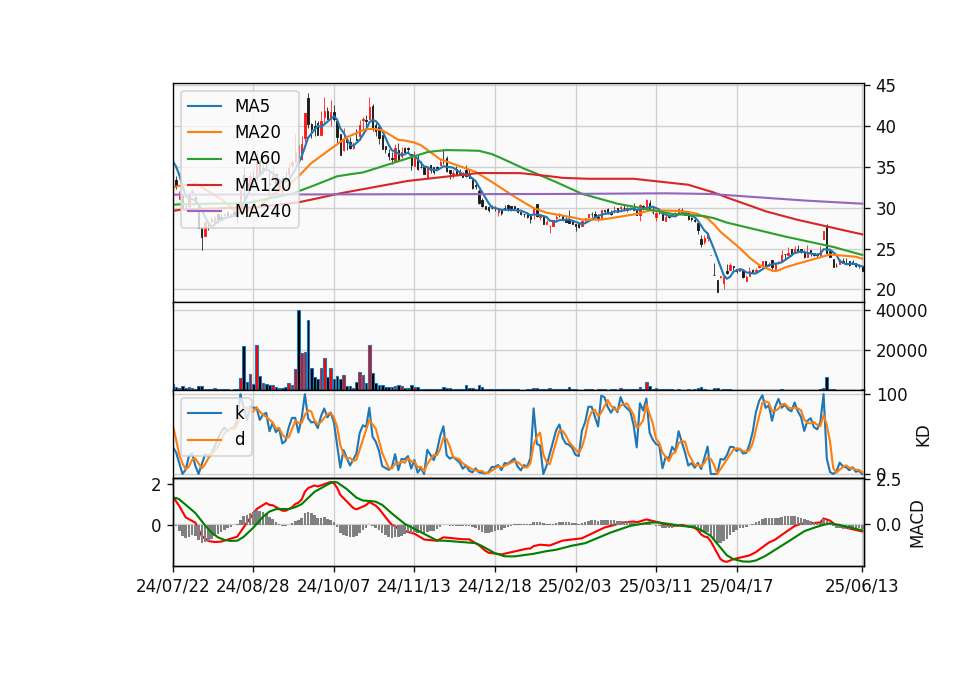Click the 45 price axis label

click(885, 86)
